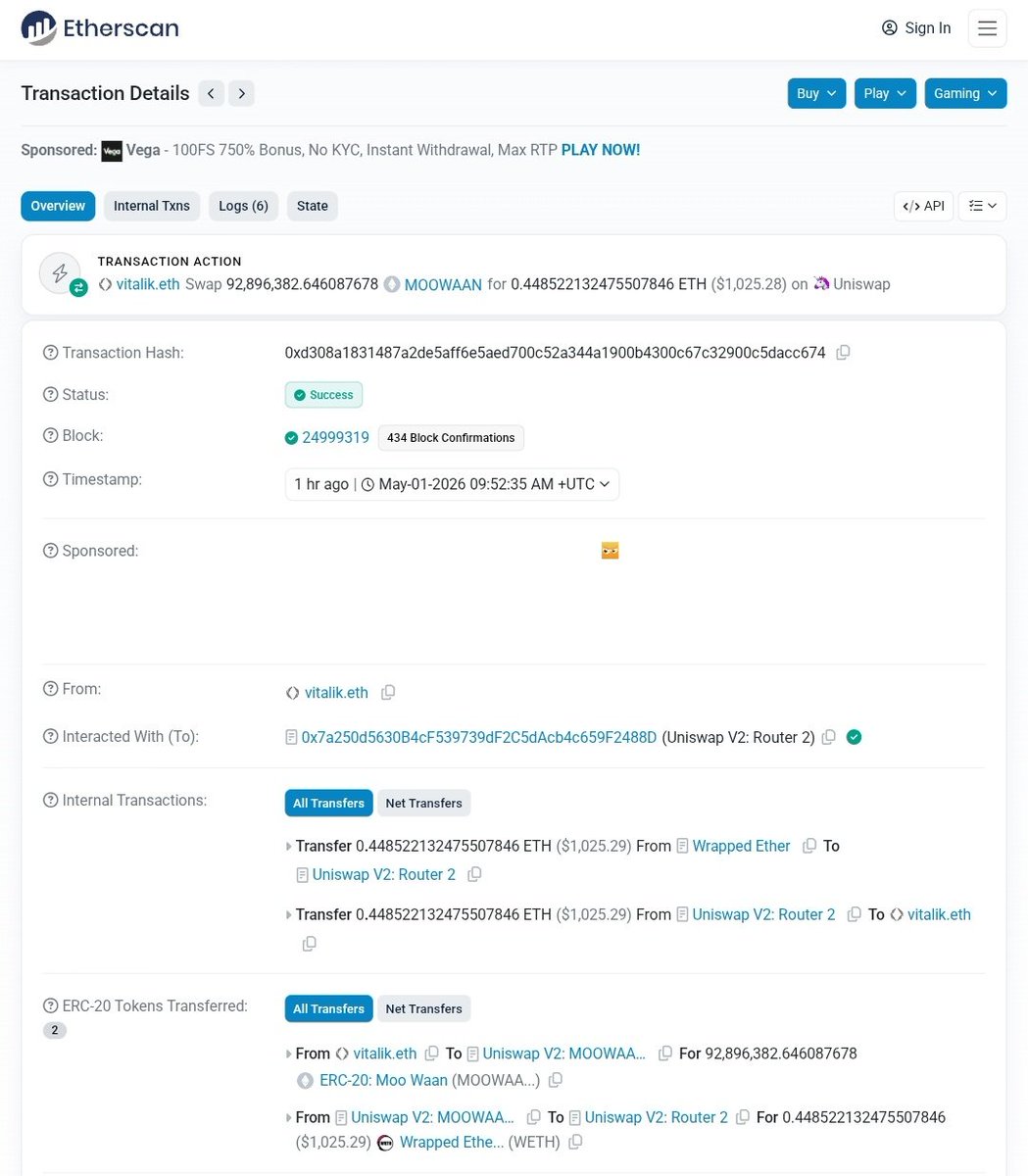Select All Transfers under Internal Transactions
Viewport: 1028px width, 1176px height.
tap(328, 803)
